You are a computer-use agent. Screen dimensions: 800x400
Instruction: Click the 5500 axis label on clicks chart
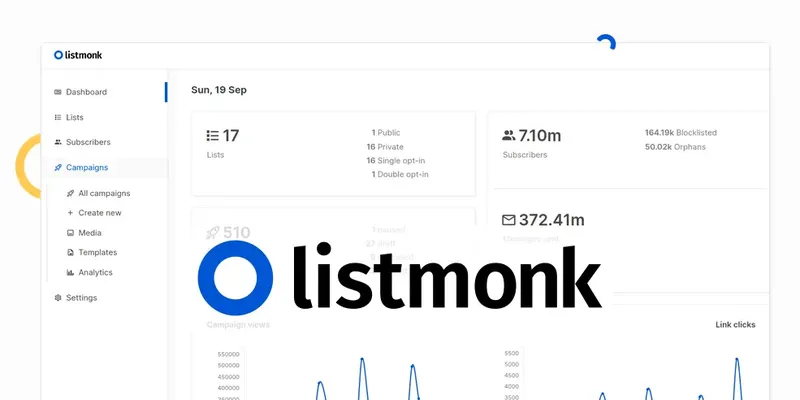512,353
